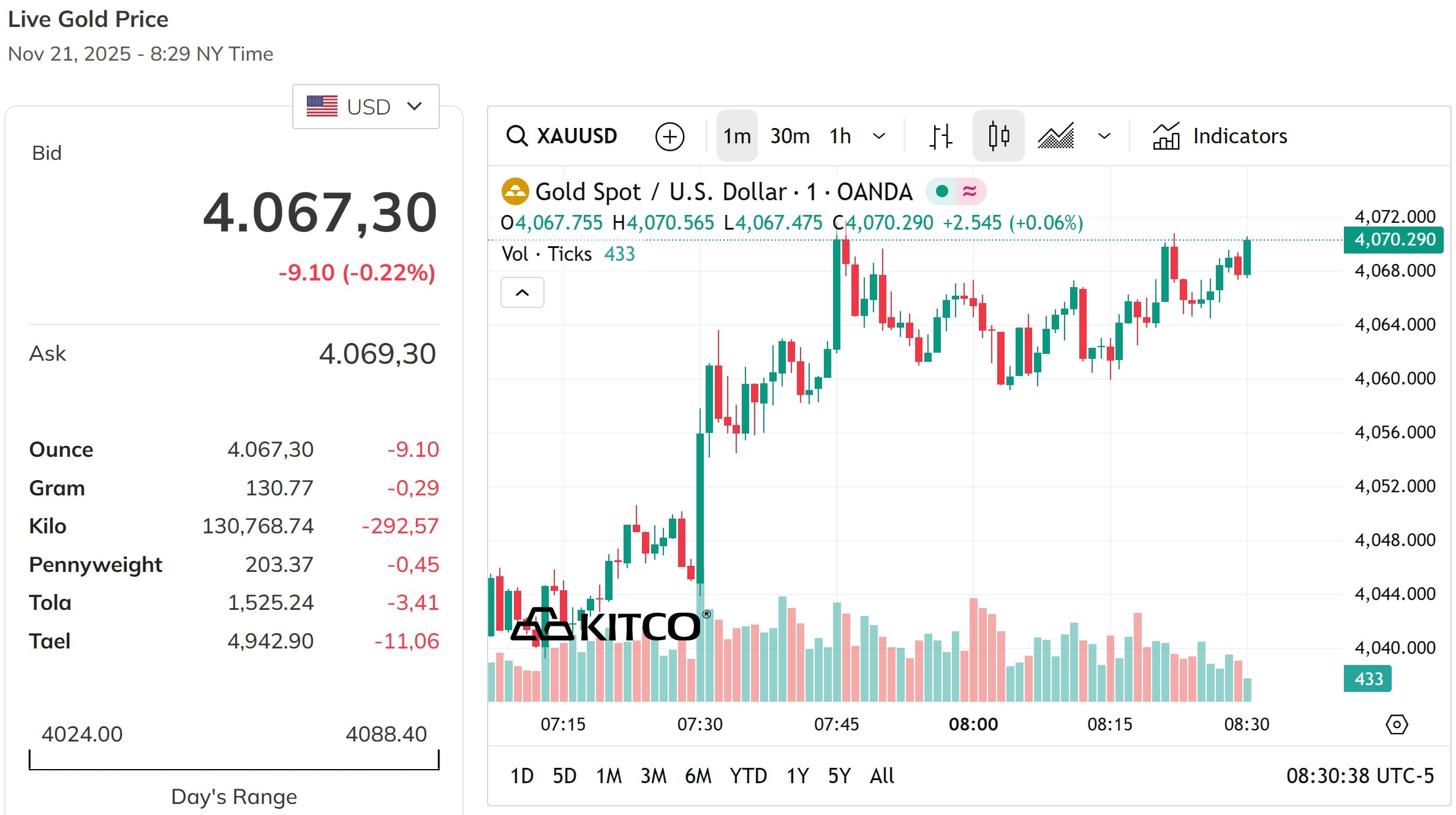
Task: Open the USD currency dropdown
Action: click(x=366, y=106)
